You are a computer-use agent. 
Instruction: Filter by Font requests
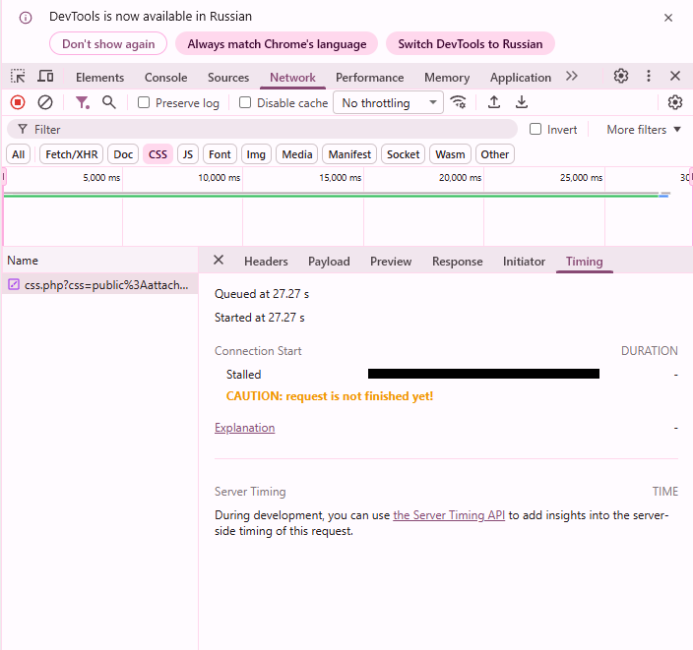pyautogui.click(x=220, y=154)
